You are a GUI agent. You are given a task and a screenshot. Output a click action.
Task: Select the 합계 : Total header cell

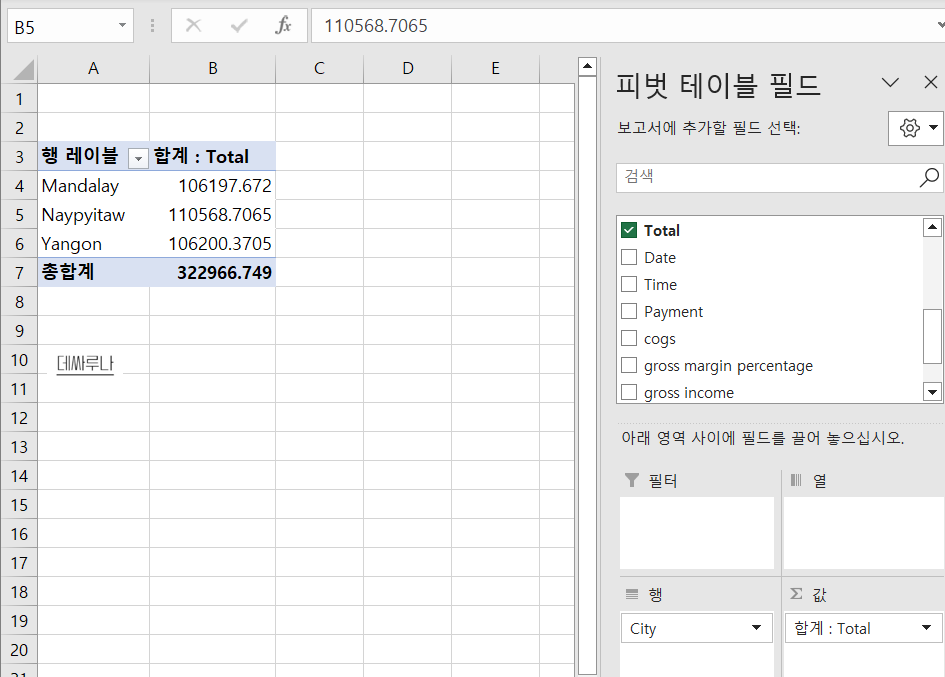coord(213,157)
